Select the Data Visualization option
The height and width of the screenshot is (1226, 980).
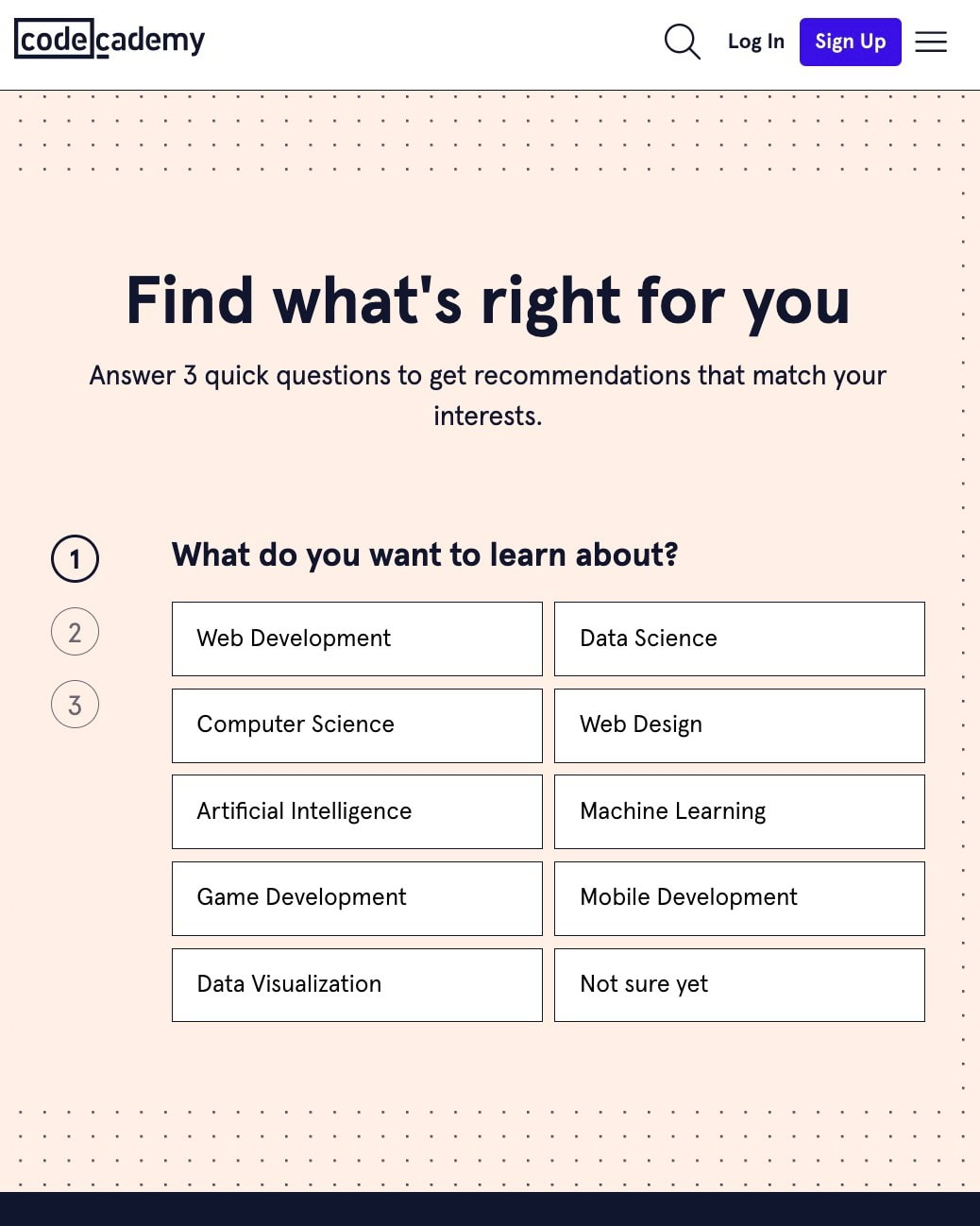pos(357,985)
